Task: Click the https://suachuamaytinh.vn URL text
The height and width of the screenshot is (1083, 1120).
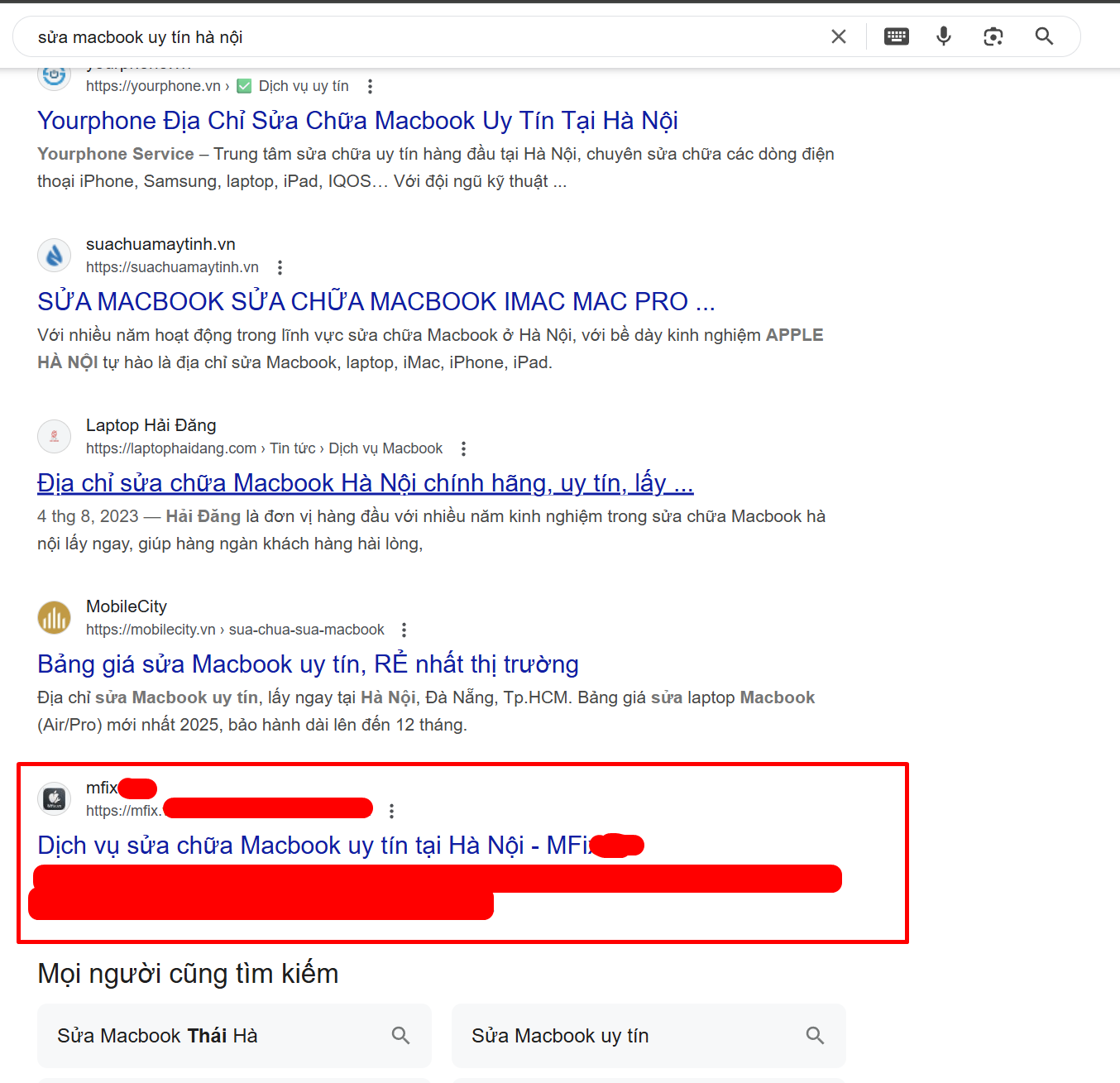Action: 172,267
